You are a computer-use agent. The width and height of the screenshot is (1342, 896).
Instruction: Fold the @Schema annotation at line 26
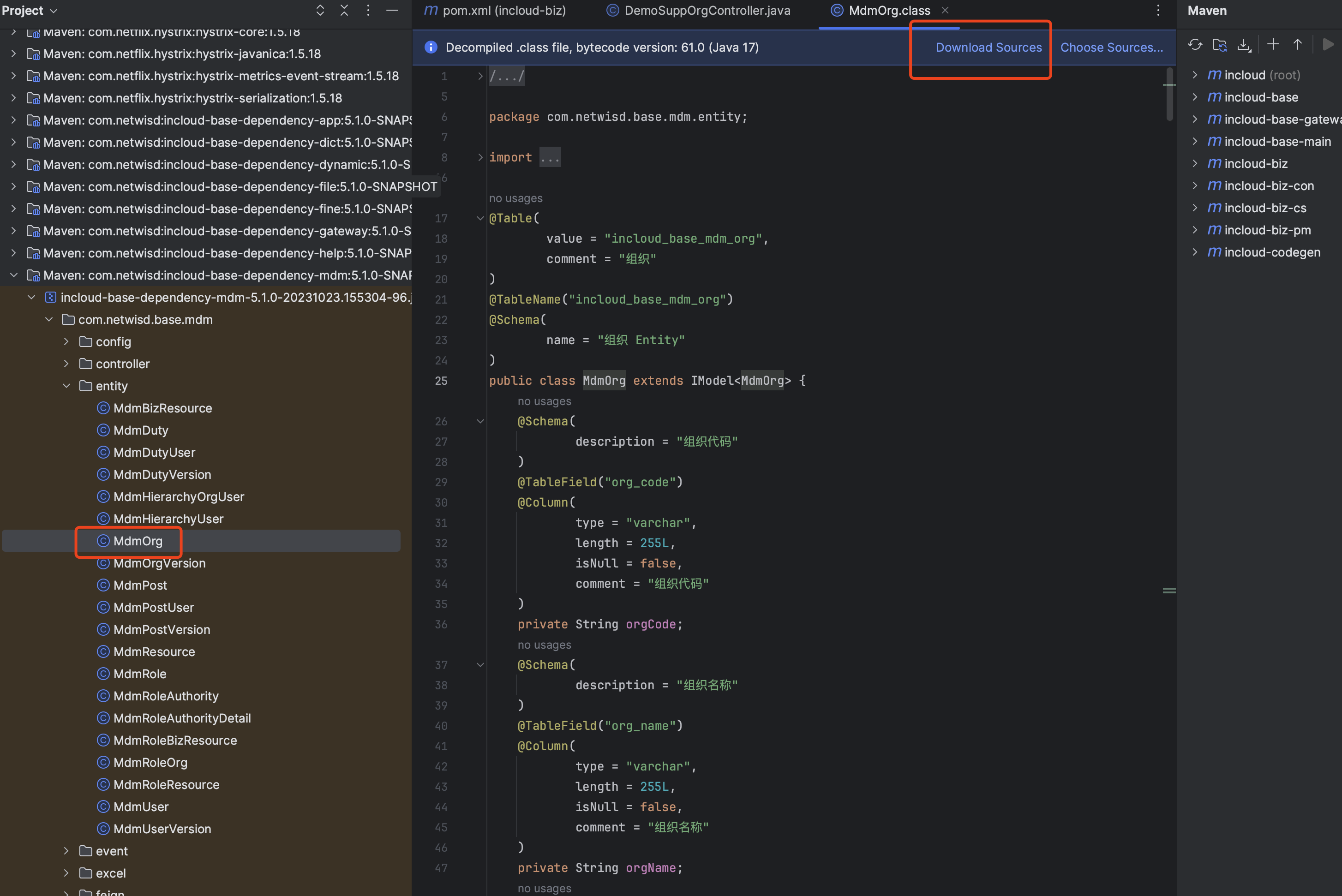coord(480,421)
